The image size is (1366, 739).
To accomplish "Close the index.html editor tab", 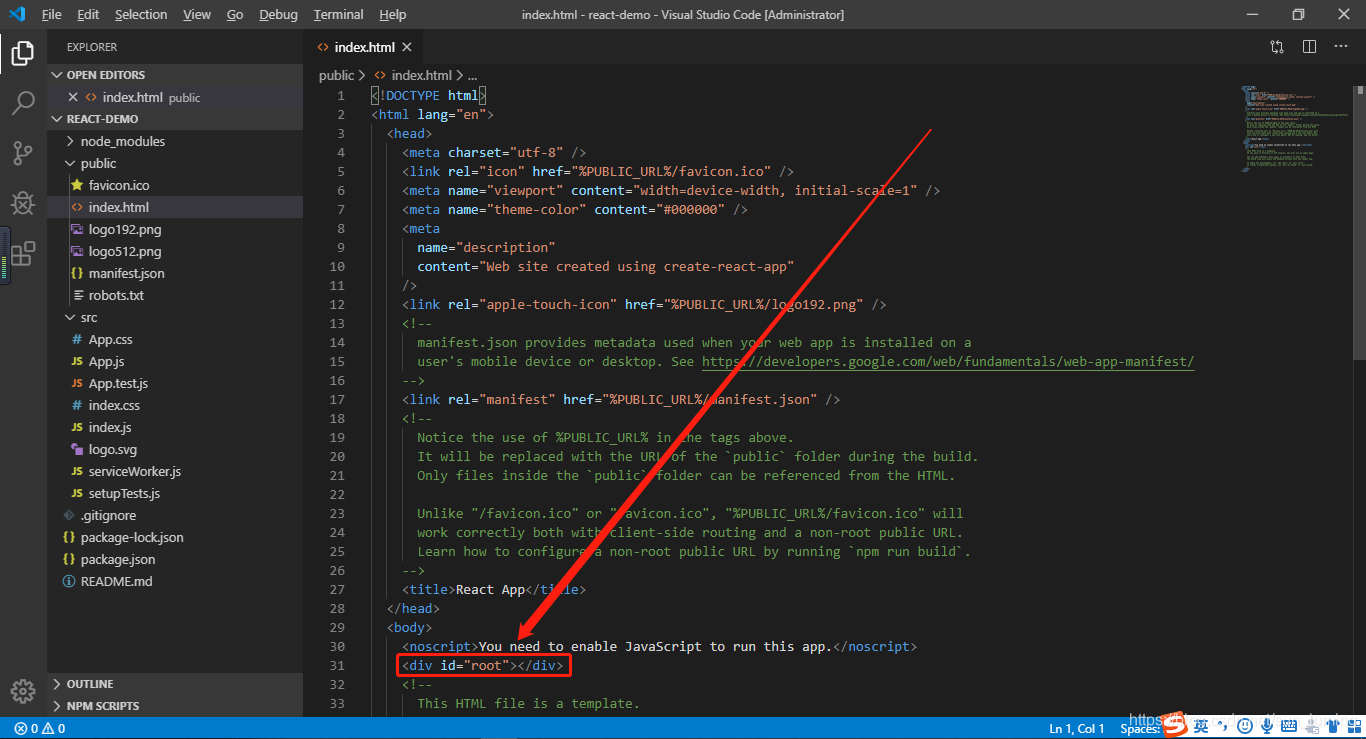I will (x=407, y=47).
